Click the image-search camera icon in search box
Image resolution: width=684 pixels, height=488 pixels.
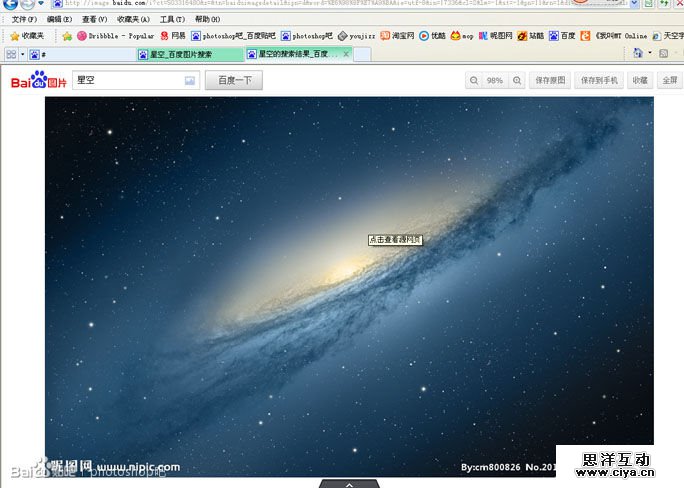point(190,81)
